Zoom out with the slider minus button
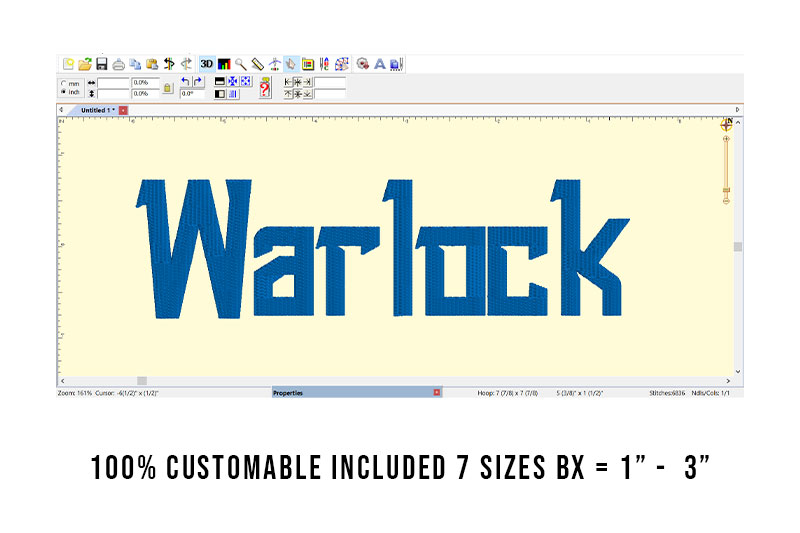 pos(726,201)
